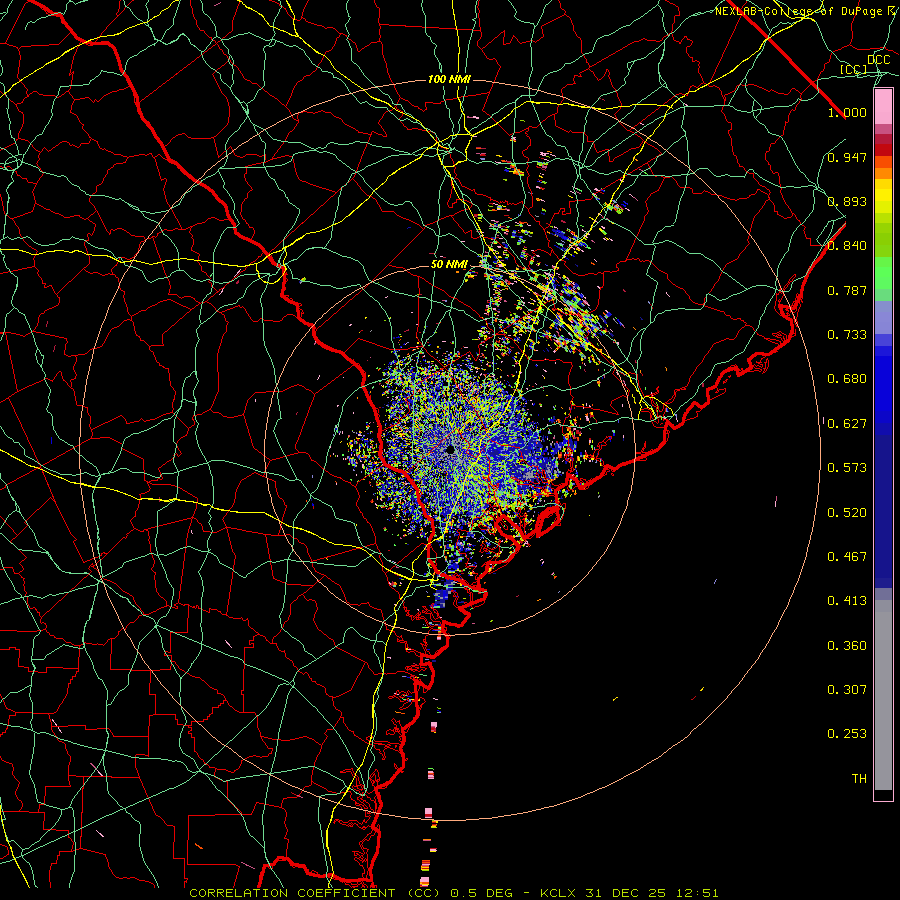Select the 0.733 legend value
Screen dimensions: 900x900
(847, 335)
